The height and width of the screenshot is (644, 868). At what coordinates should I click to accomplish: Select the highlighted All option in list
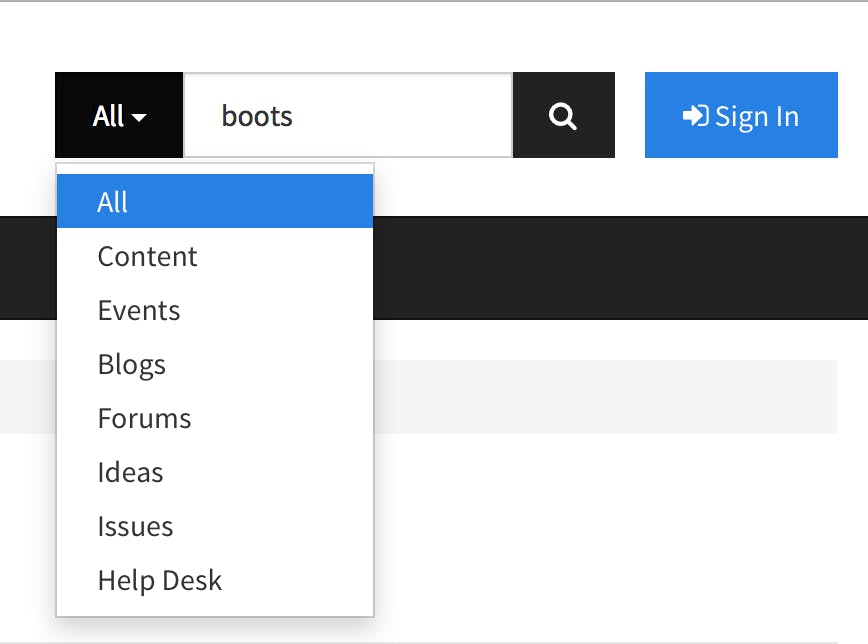coord(214,202)
